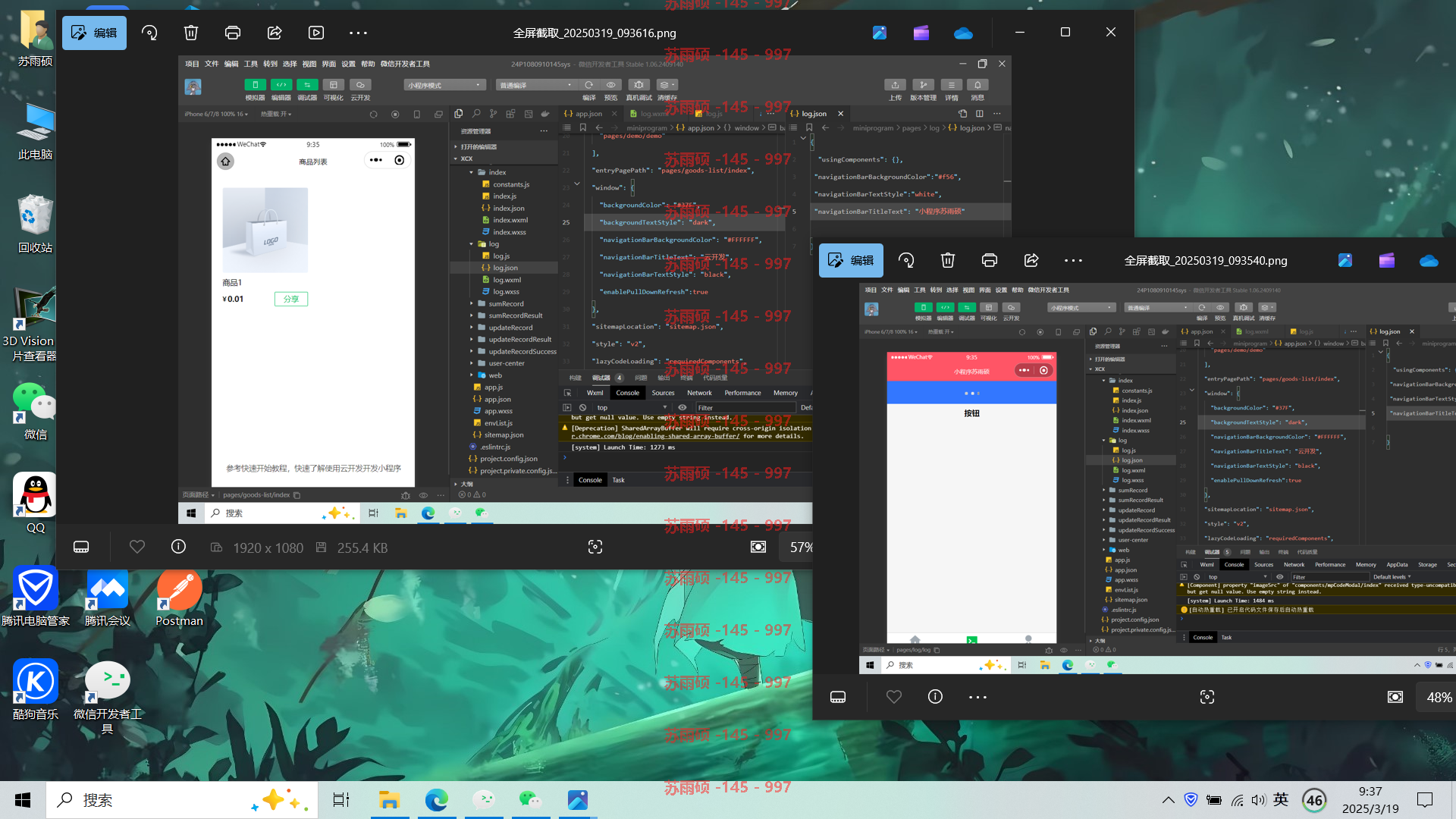The image size is (1456, 819).
Task: Print the 093540.png image
Action: pos(990,260)
